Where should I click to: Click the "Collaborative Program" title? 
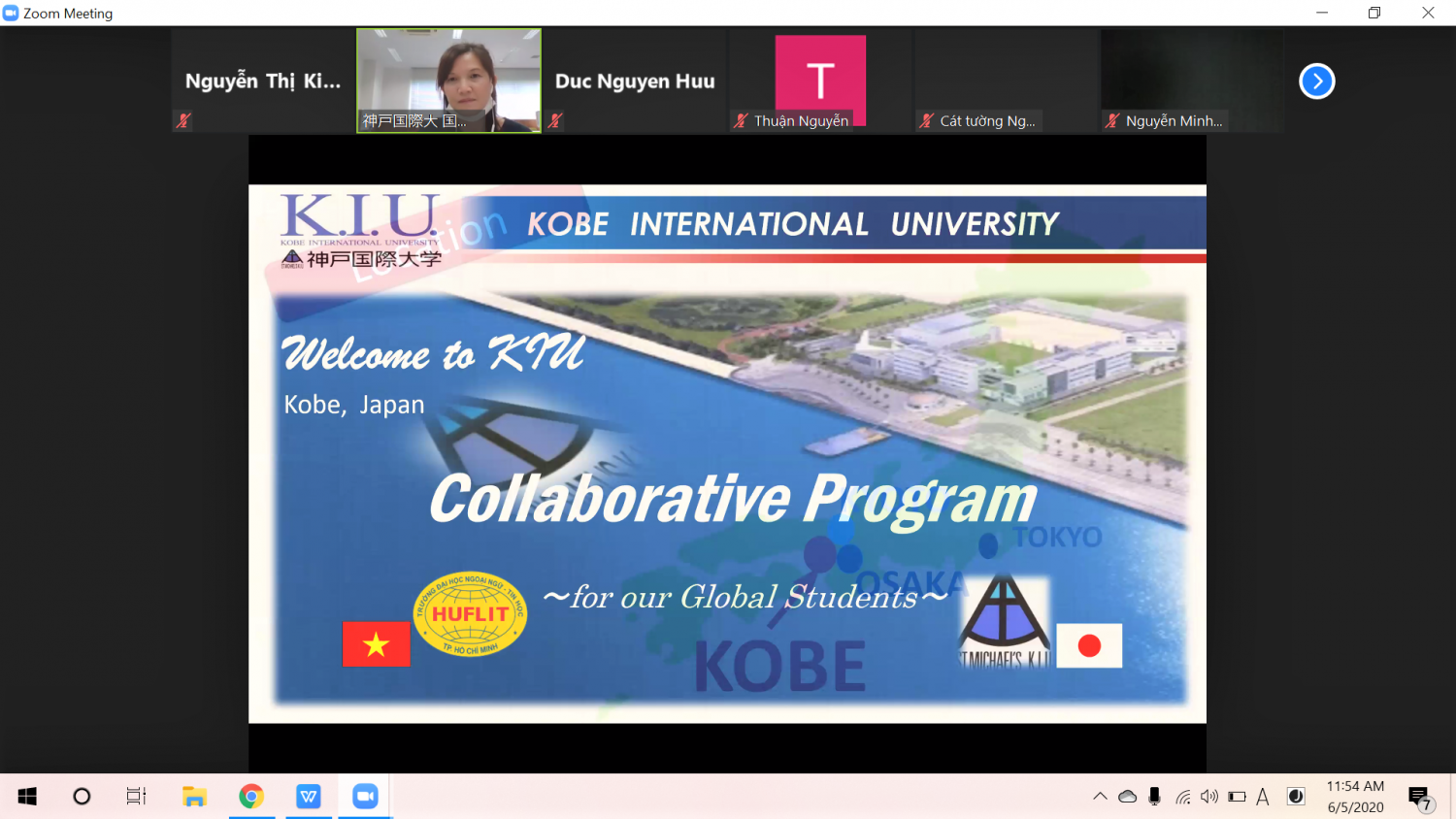click(x=733, y=501)
